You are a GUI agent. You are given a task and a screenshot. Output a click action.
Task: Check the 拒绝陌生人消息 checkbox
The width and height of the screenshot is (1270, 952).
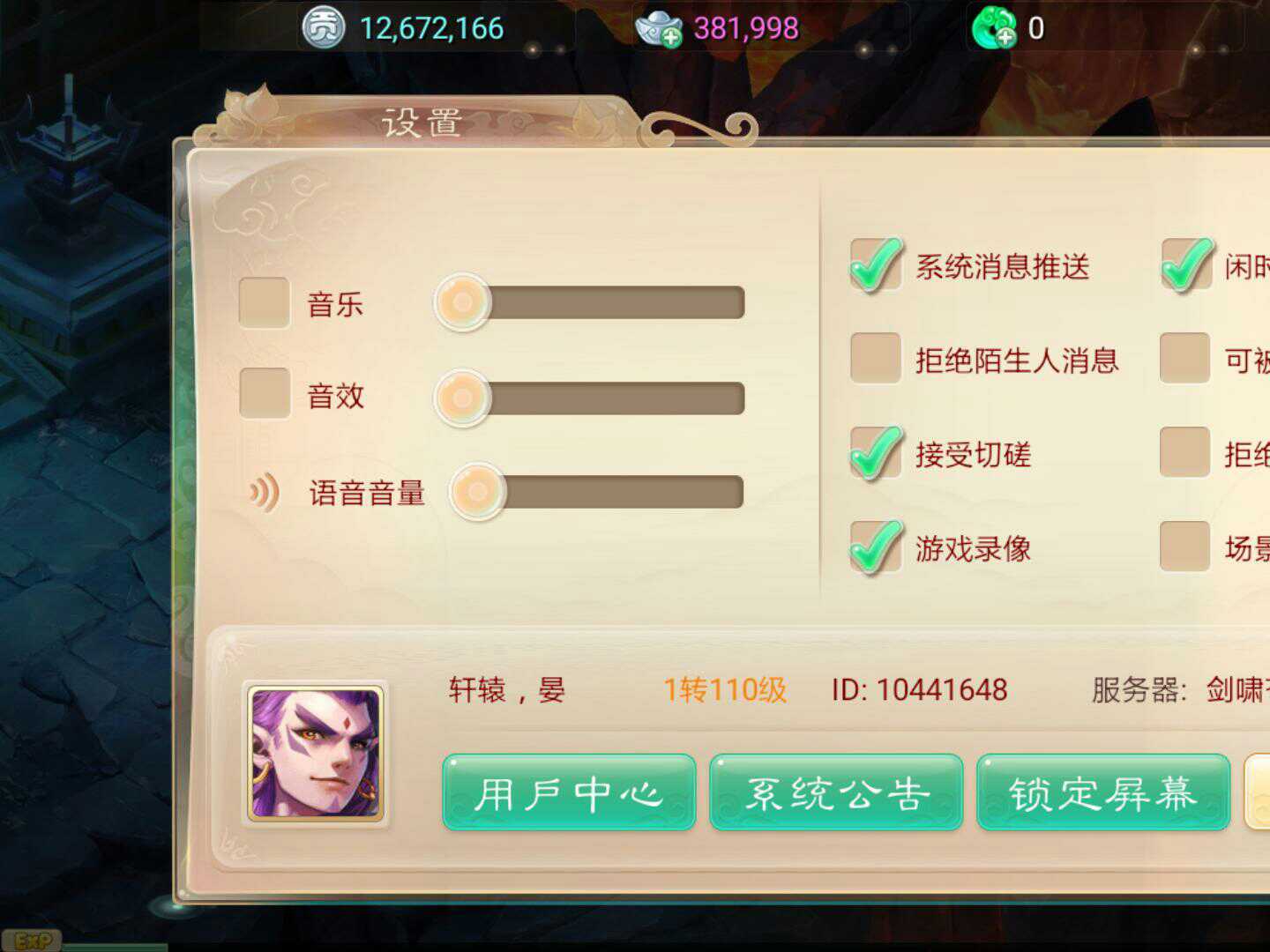(x=875, y=358)
